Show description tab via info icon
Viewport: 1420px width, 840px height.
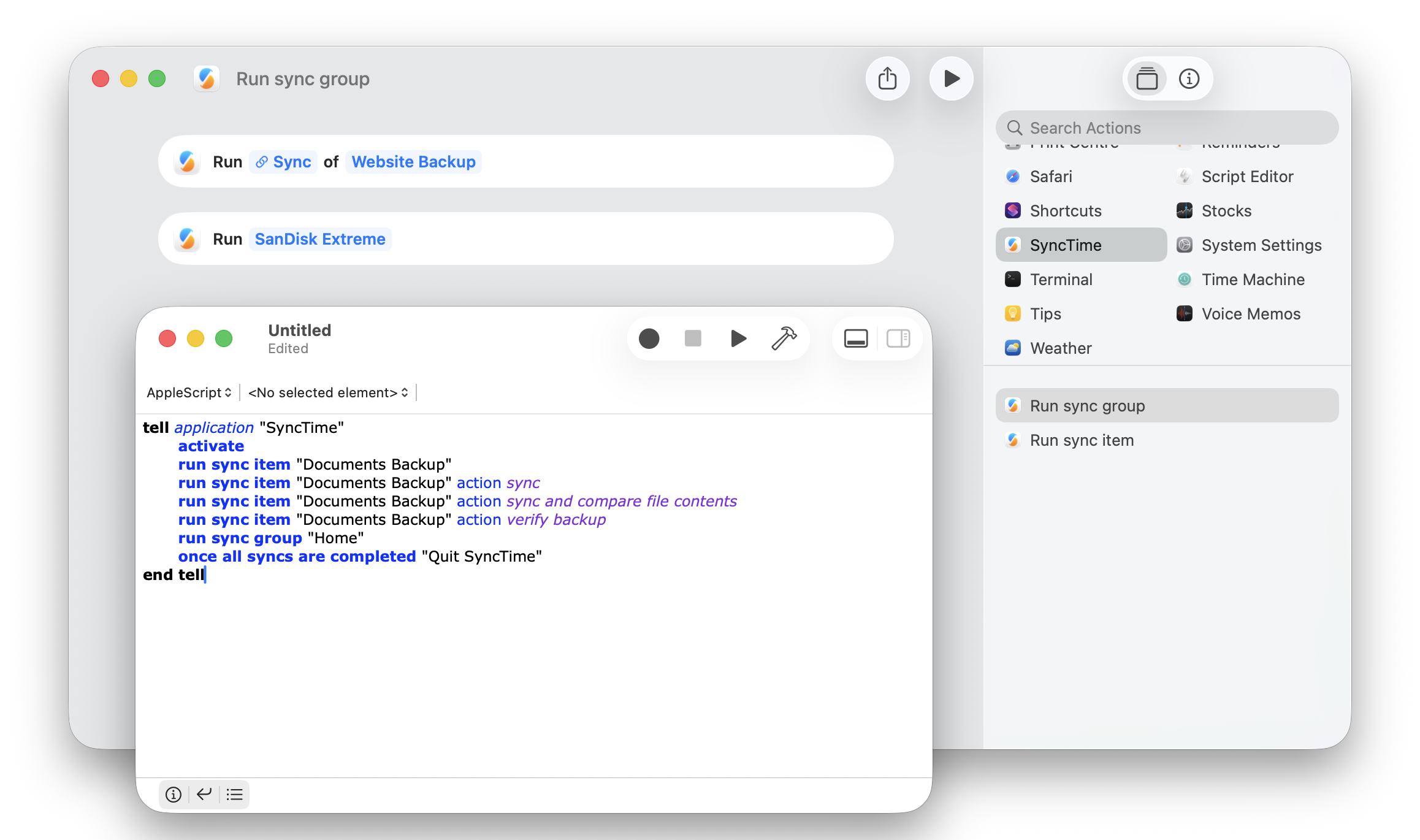(x=174, y=795)
